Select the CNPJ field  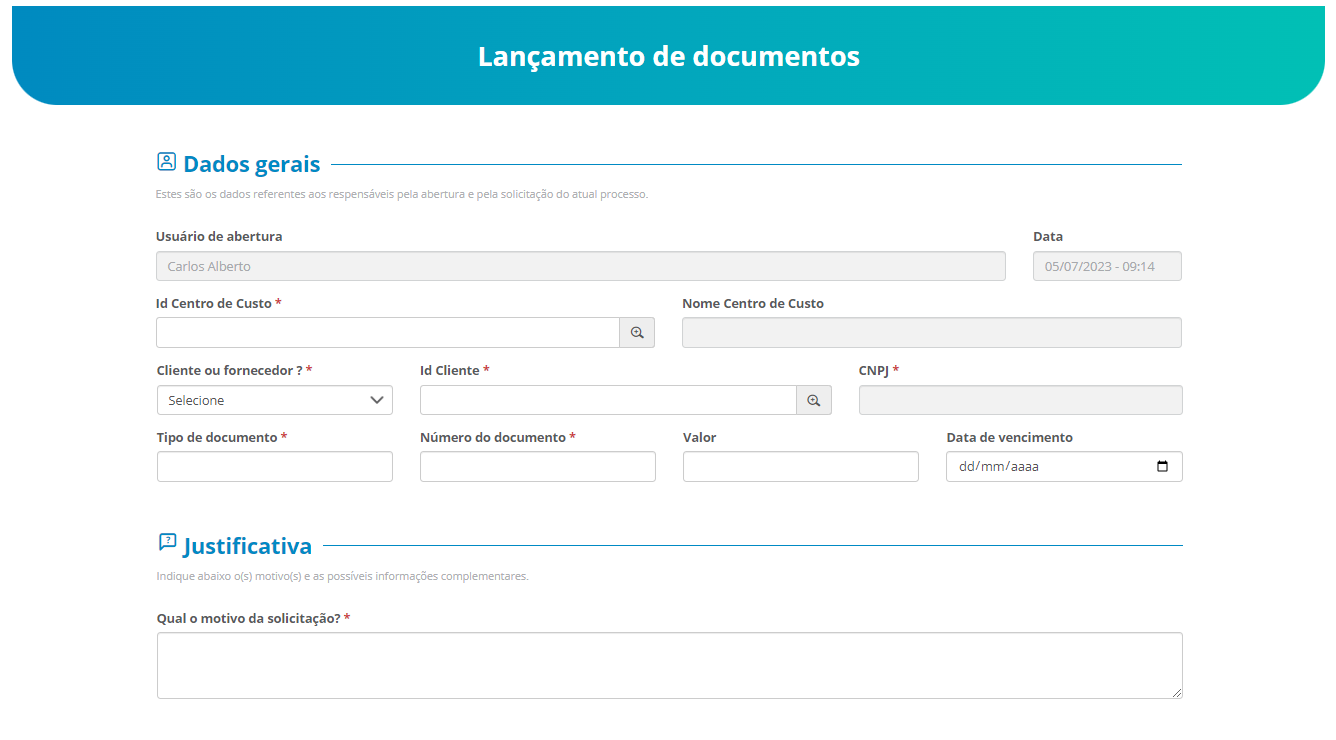tap(1020, 400)
